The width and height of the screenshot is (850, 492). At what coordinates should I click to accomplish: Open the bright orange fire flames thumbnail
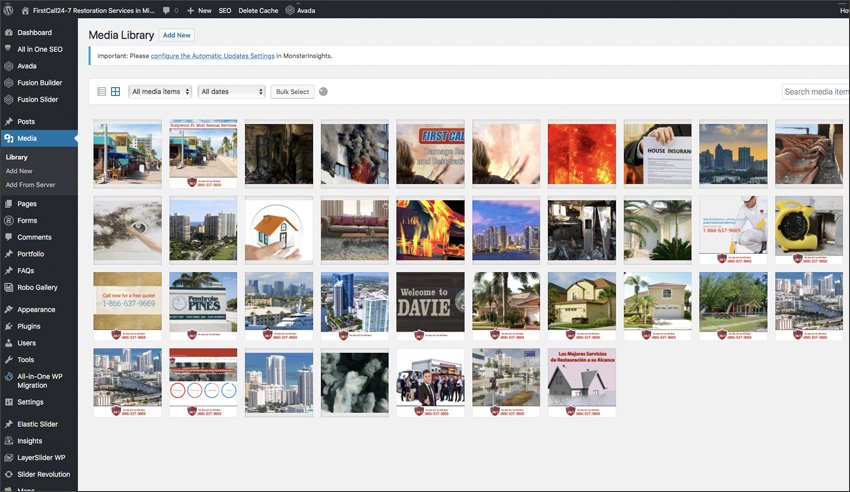click(582, 154)
